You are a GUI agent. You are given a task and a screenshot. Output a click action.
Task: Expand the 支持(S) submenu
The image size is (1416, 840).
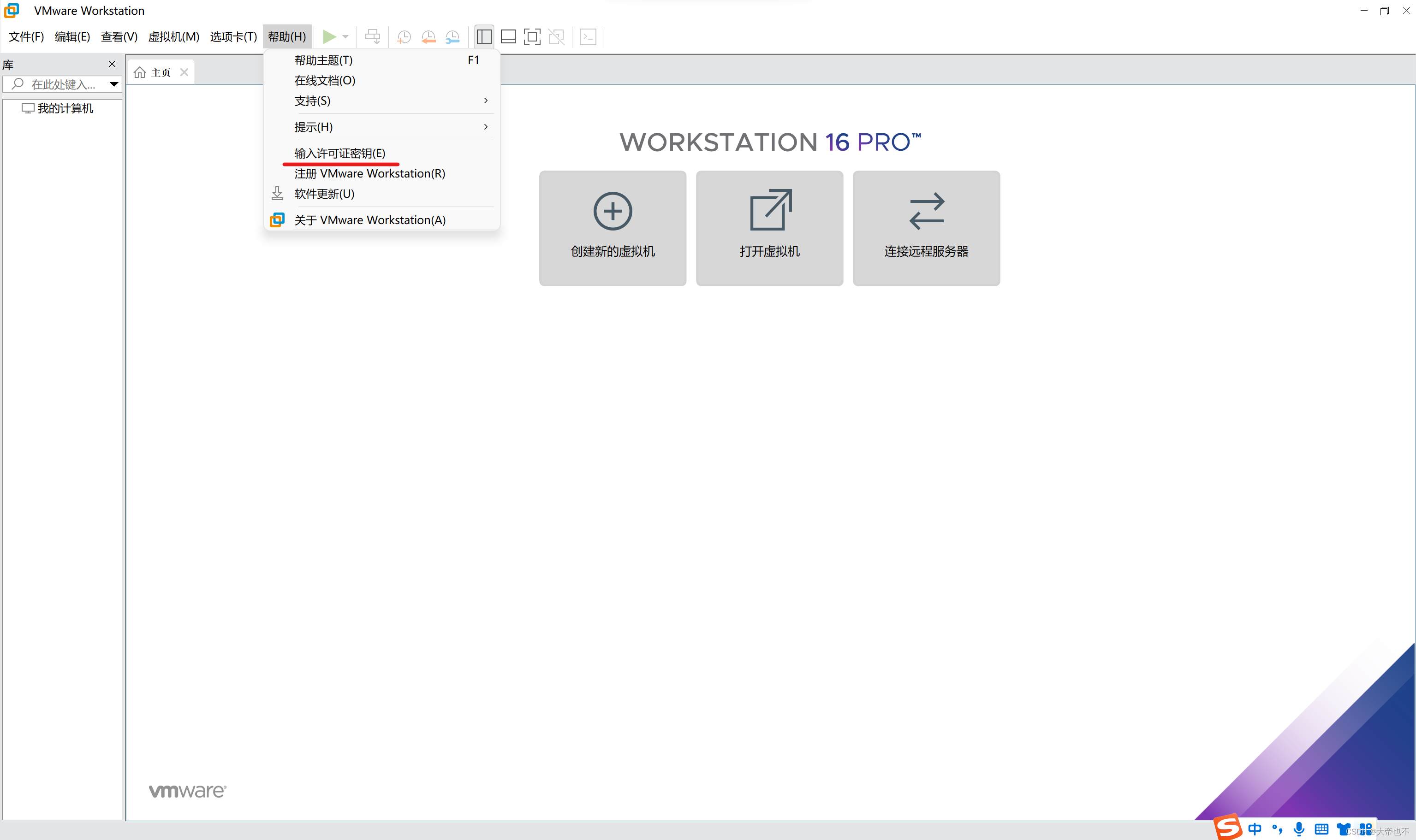tap(382, 101)
